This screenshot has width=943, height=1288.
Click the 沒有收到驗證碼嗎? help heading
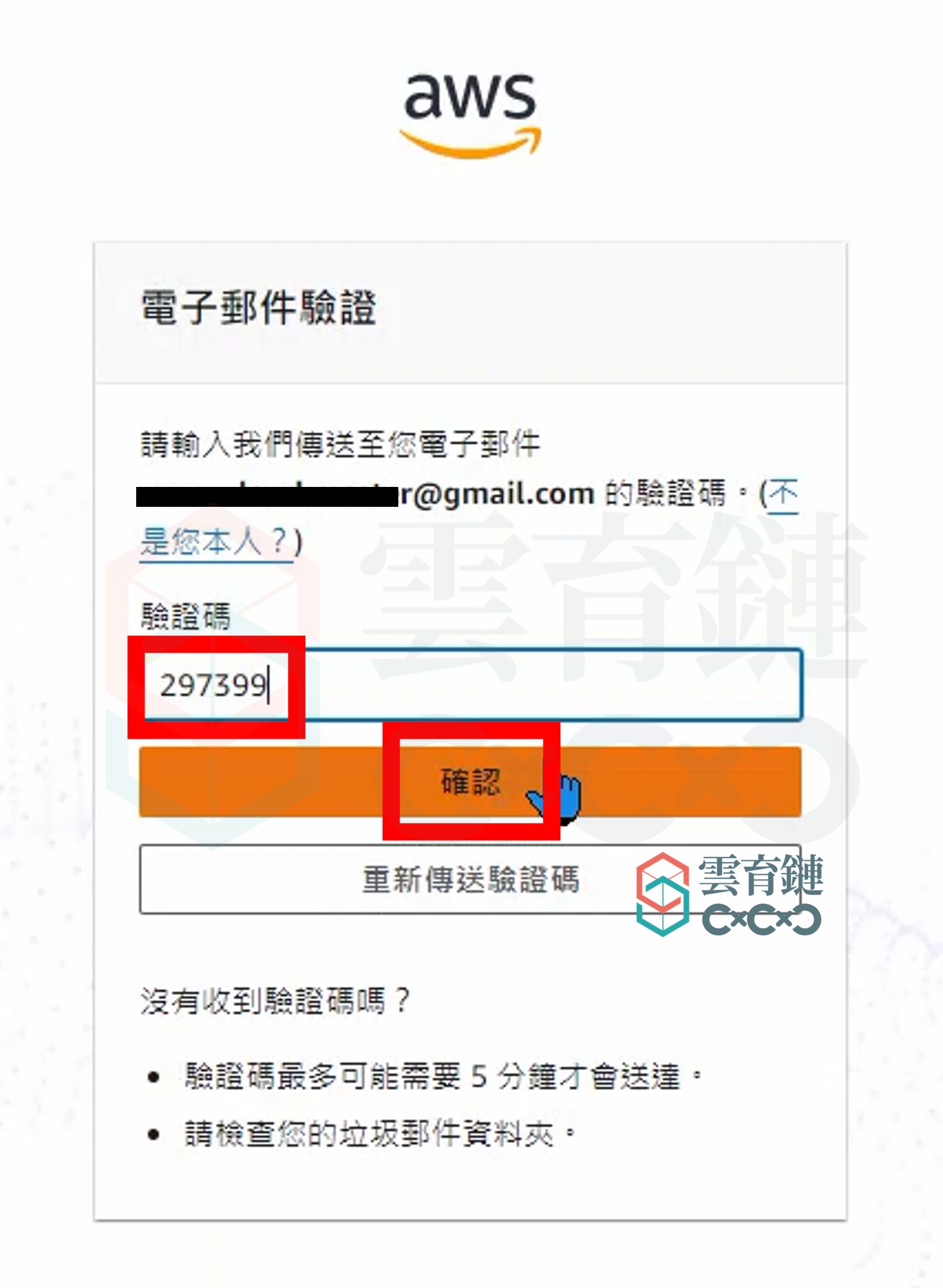coord(275,1001)
